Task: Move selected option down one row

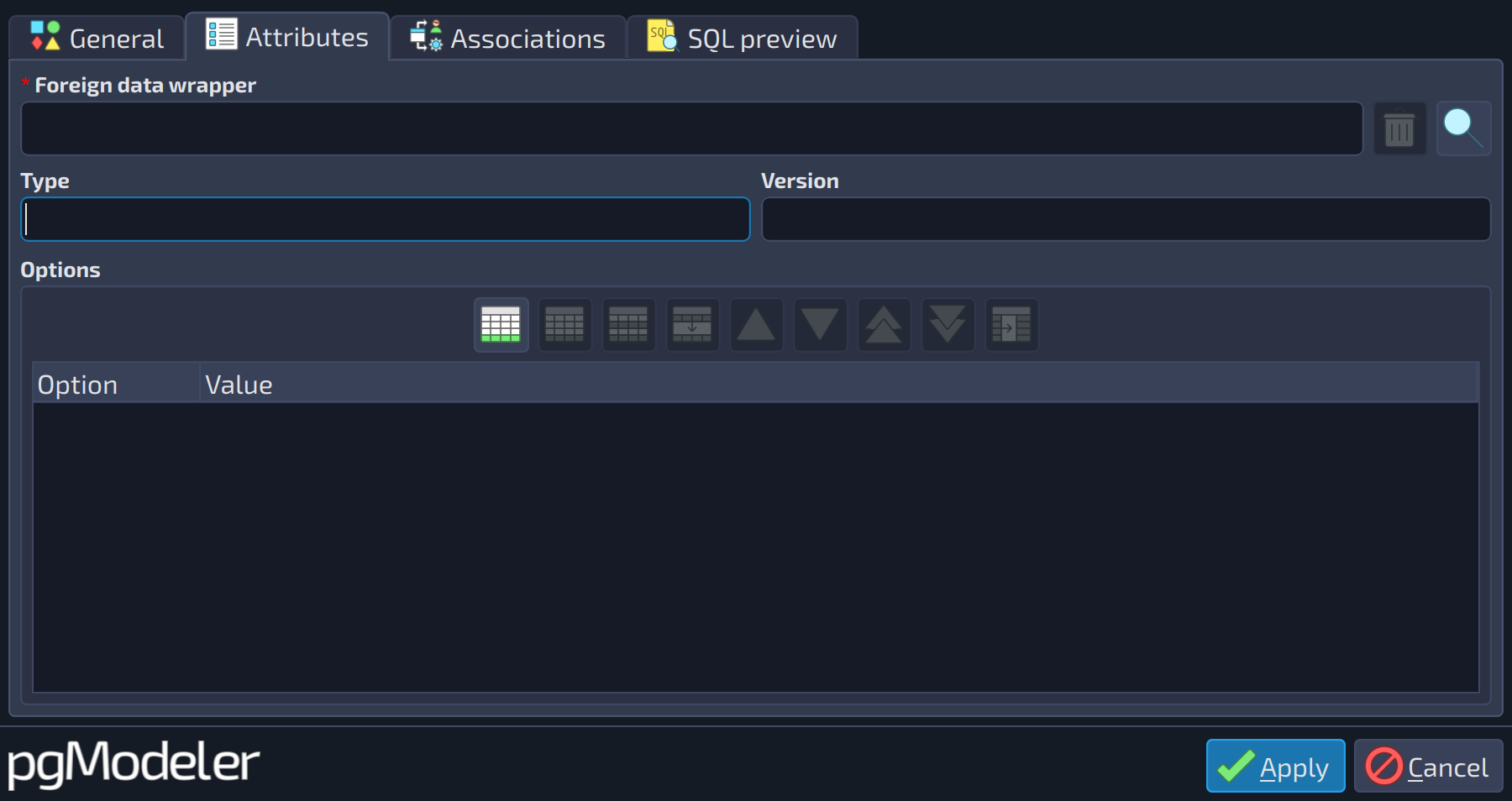Action: [820, 325]
